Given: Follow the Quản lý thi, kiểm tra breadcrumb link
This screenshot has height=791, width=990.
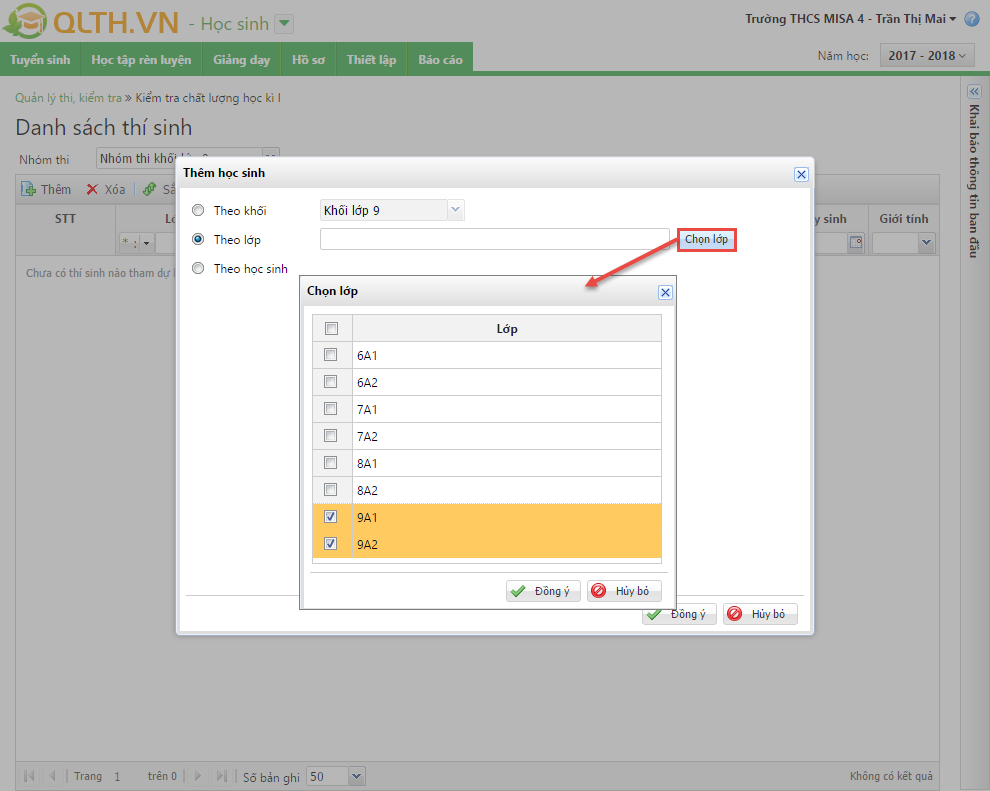Looking at the screenshot, I should pyautogui.click(x=68, y=98).
